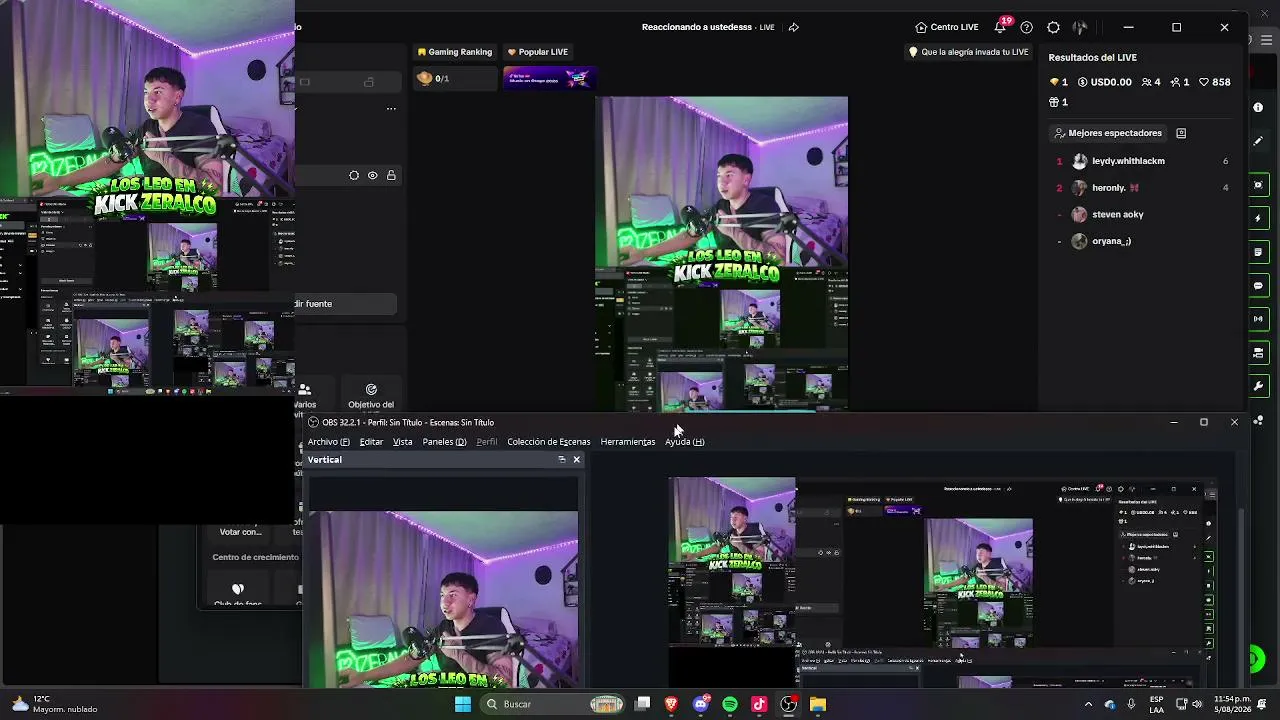Click the broadcast signal sidebar icon

pos(1258,319)
